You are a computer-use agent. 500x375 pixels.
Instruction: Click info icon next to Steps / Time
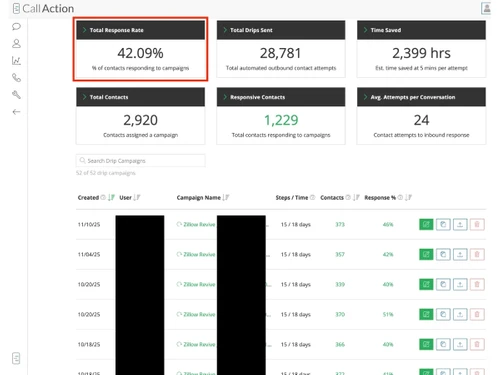pyautogui.click(x=312, y=197)
